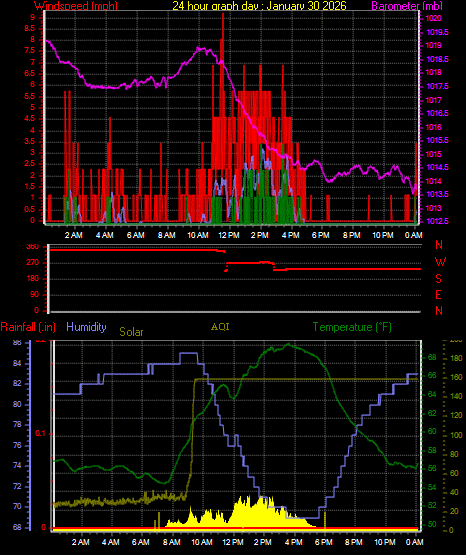Click the 76 humidity axis value

[x=17, y=445]
